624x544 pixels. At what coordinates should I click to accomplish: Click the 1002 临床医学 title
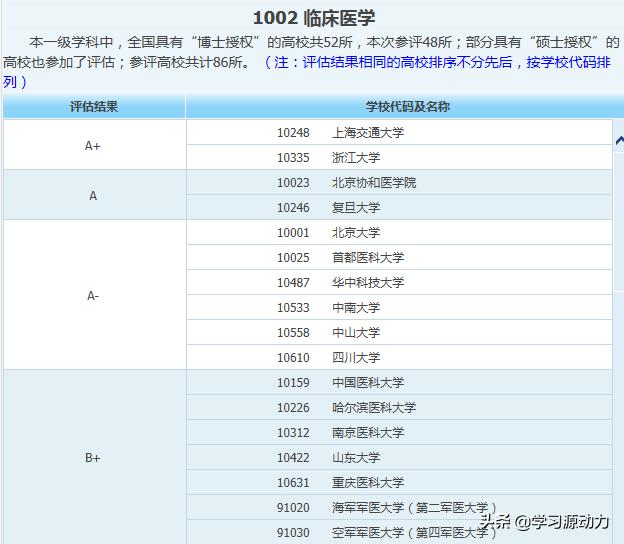coord(314,18)
